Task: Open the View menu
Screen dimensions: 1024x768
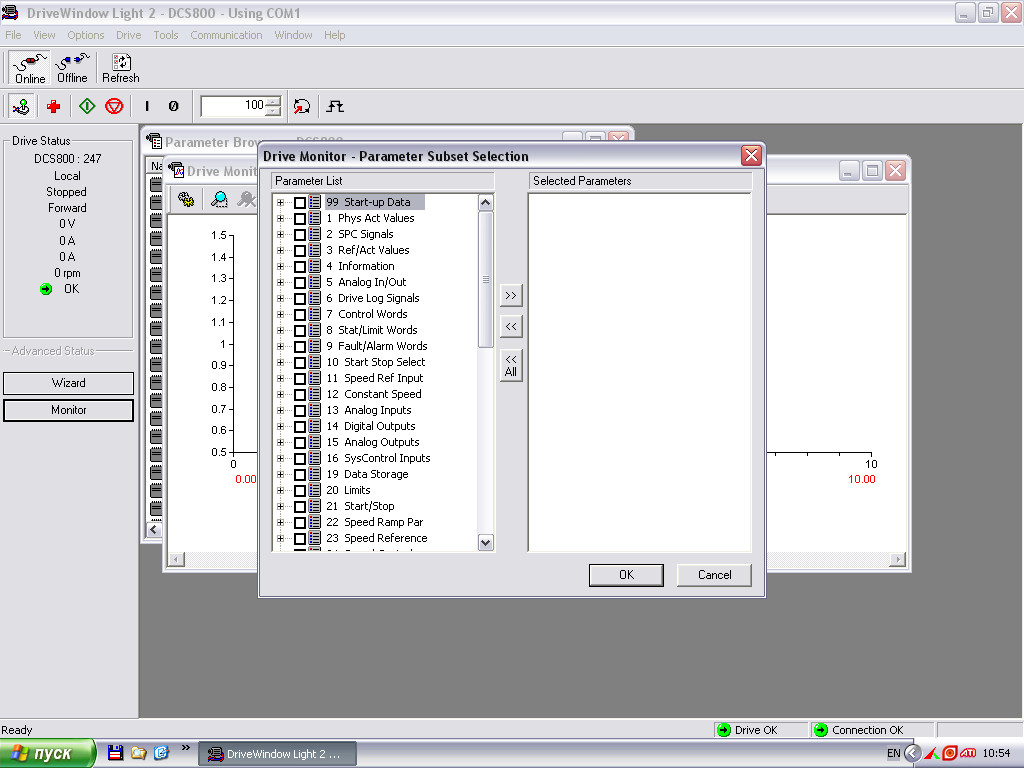Action: (x=44, y=35)
